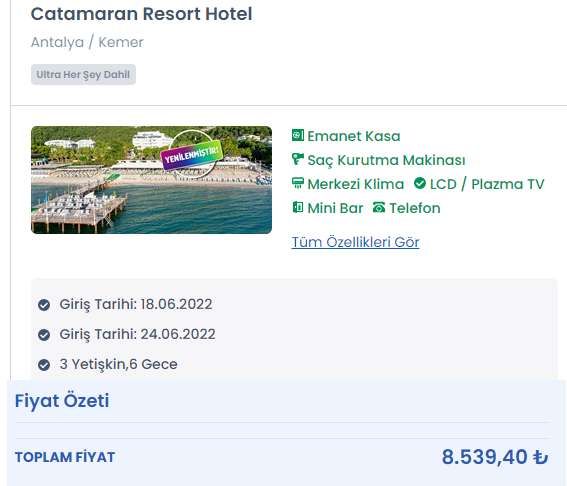The width and height of the screenshot is (567, 486).
Task: Click the Merkezi Klima air conditioner icon
Action: pyautogui.click(x=298, y=183)
